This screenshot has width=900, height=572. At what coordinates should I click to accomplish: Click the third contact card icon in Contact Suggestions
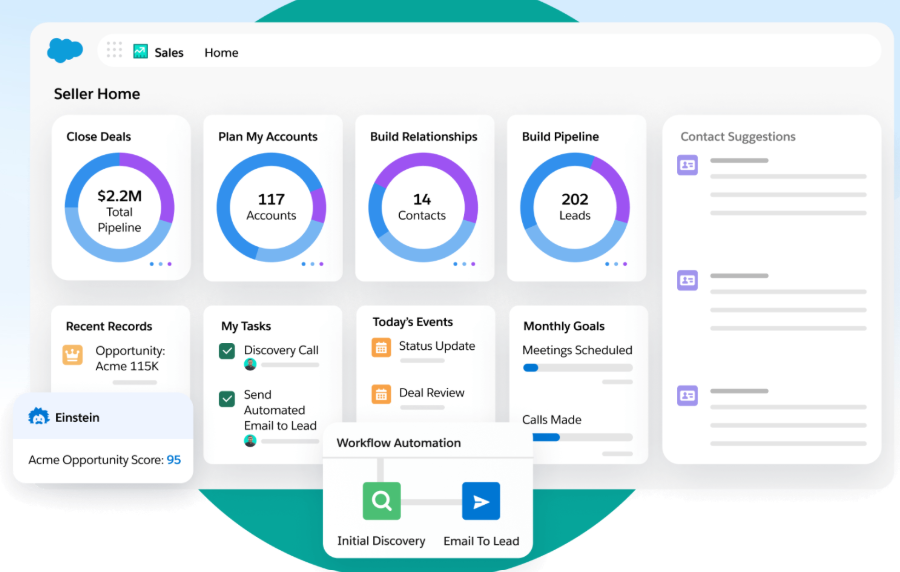click(x=687, y=395)
